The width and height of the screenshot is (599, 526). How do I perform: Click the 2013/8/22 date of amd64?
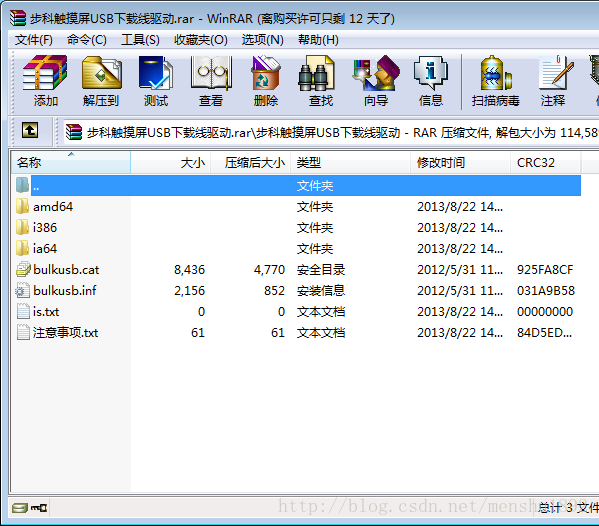pos(460,207)
